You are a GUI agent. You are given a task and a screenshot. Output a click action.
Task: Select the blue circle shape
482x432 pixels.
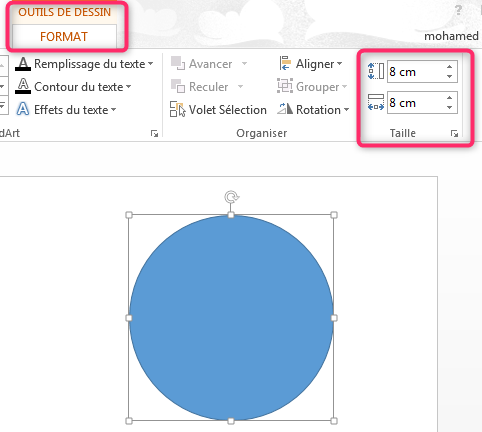(x=231, y=318)
